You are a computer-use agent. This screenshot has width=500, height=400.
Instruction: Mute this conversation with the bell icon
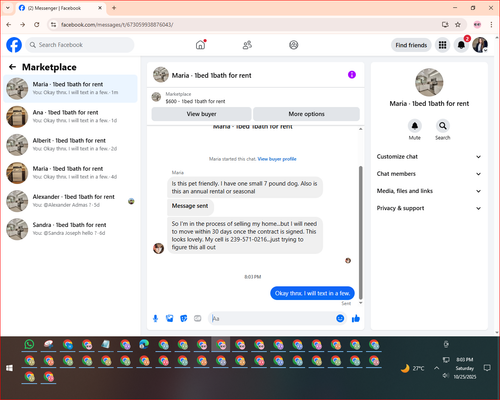click(x=415, y=126)
